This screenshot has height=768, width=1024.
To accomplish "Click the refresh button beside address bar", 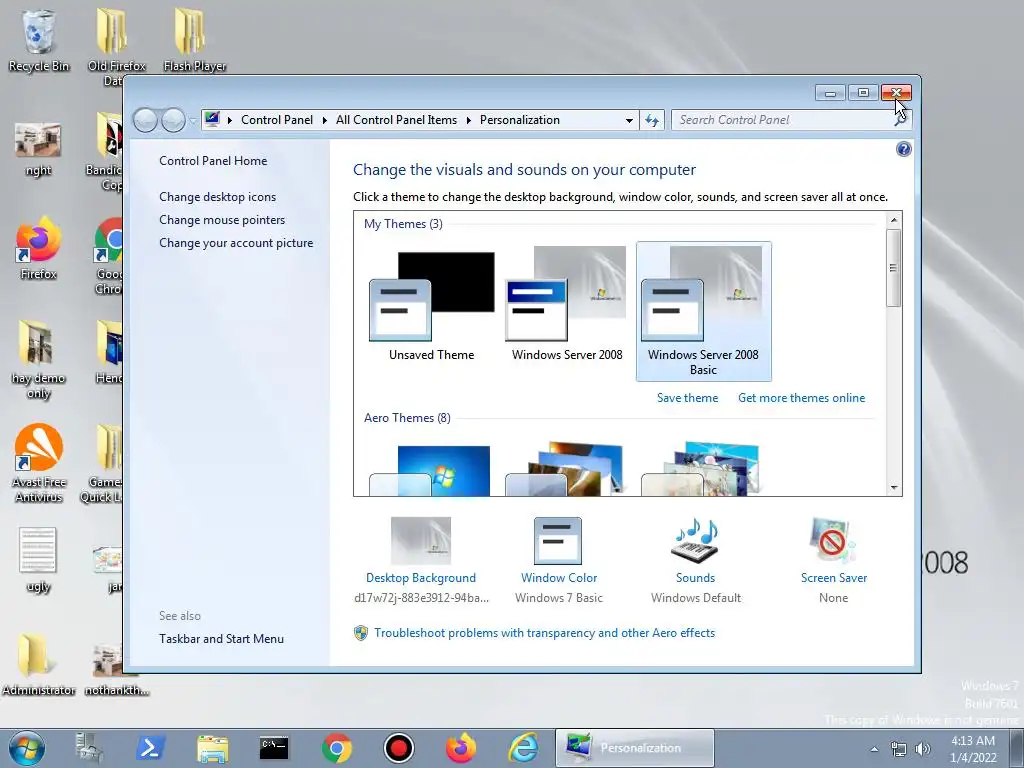I will [652, 120].
